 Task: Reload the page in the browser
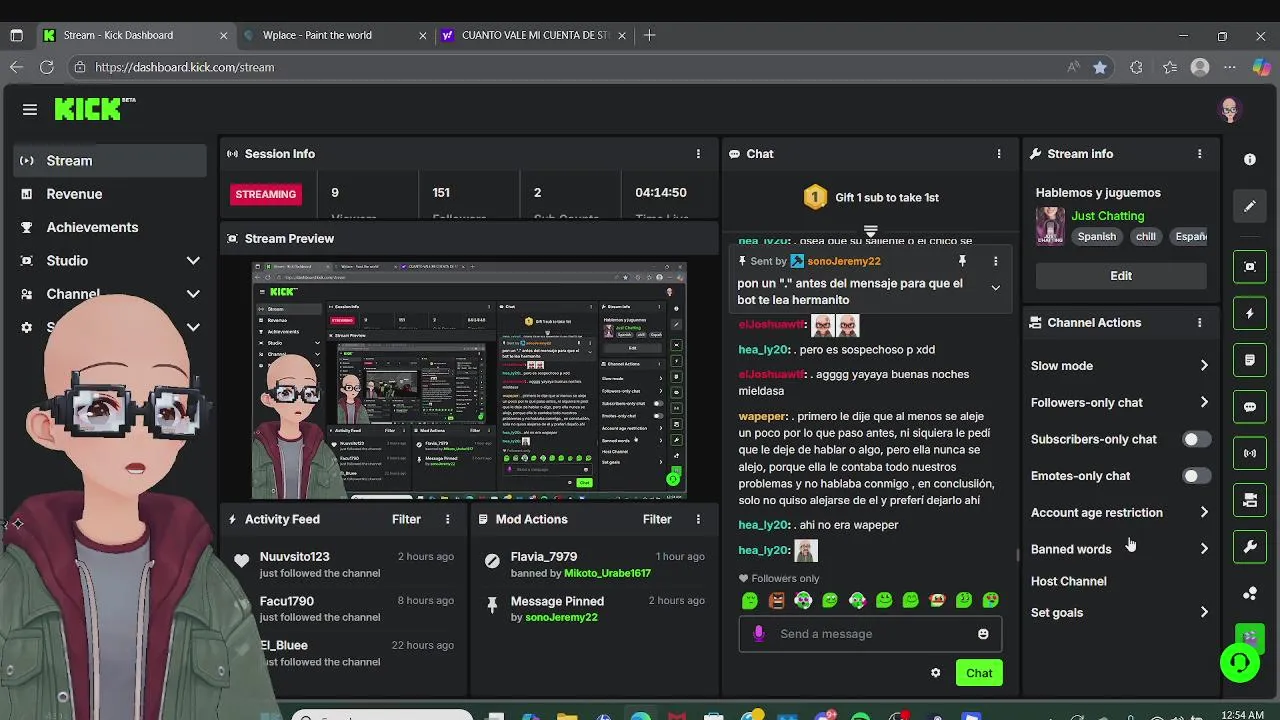(x=46, y=67)
